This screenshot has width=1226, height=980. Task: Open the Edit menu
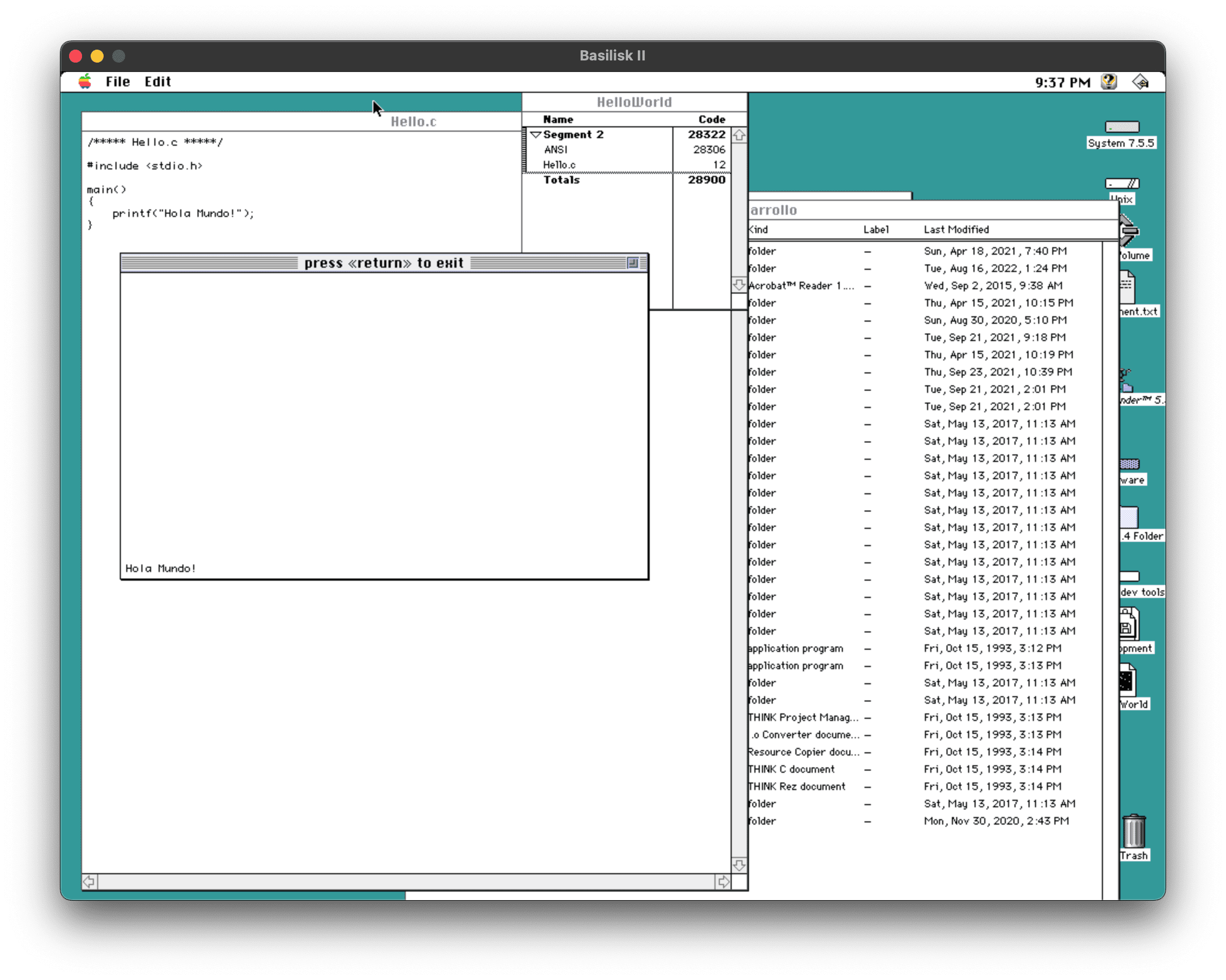tap(158, 81)
